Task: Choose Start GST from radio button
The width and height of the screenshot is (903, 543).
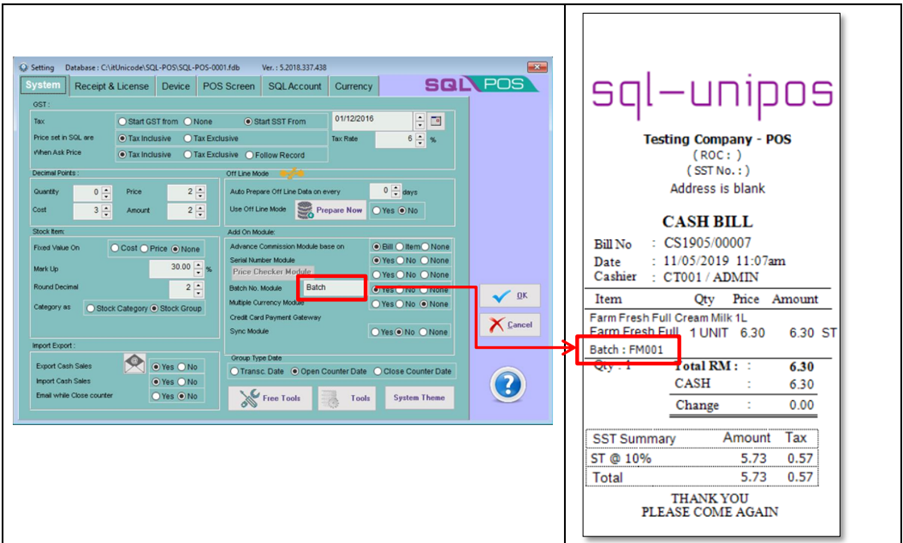Action: pyautogui.click(x=122, y=121)
